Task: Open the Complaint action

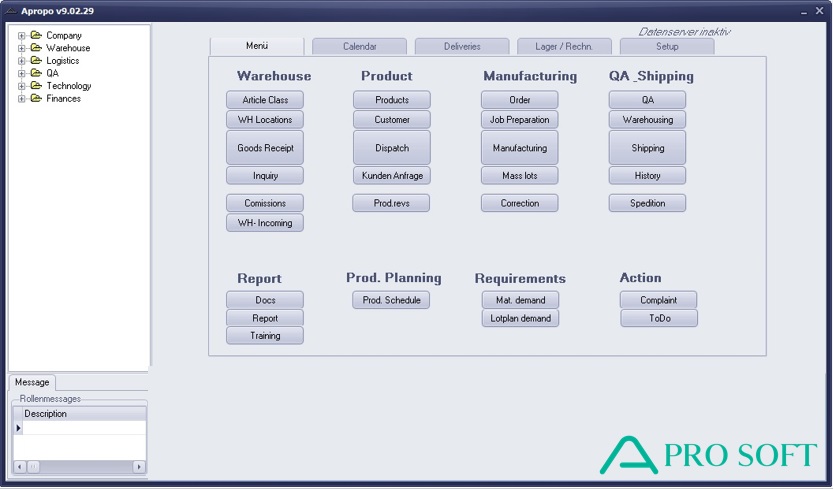Action: point(658,300)
